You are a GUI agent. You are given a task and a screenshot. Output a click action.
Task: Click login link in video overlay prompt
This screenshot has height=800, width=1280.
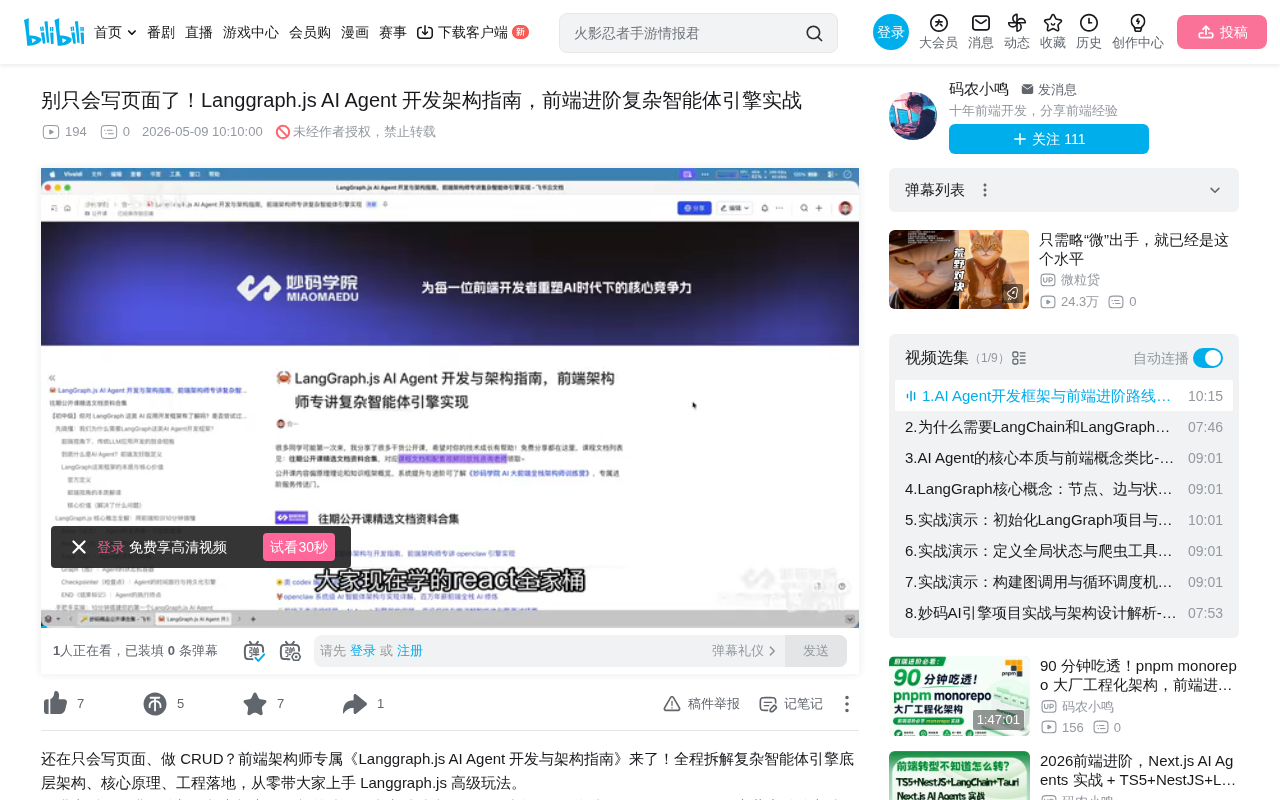pyautogui.click(x=111, y=547)
